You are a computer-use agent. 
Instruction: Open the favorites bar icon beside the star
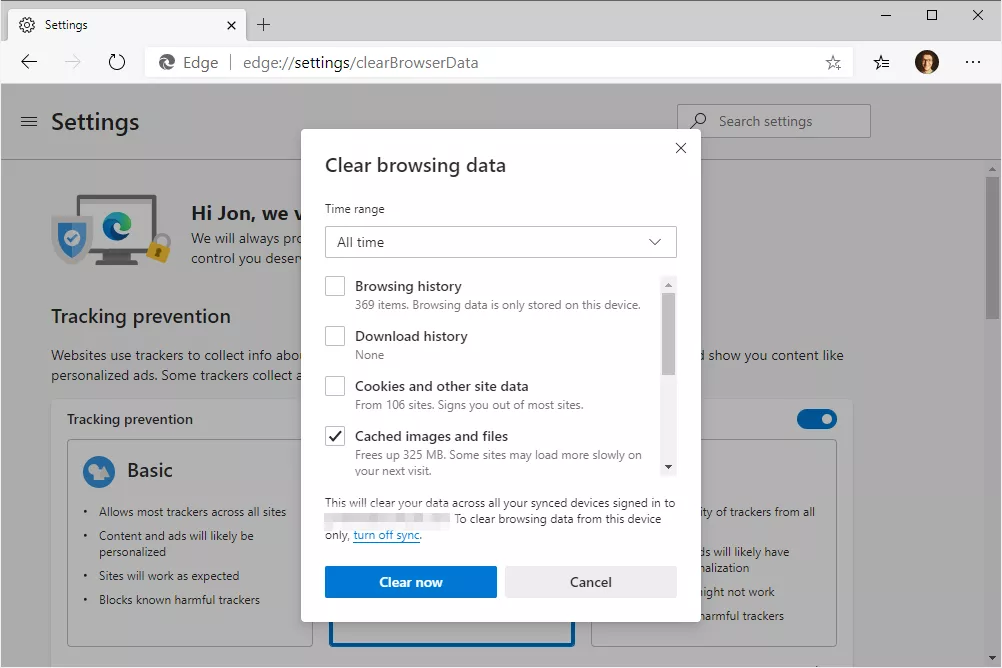881,62
